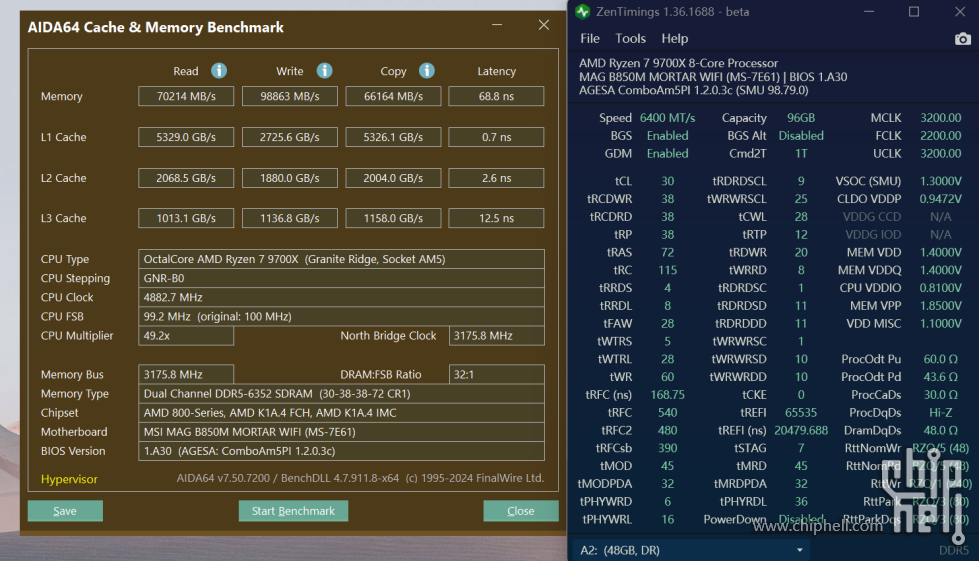Click the ProcDqDs value Hi-Z
The height and width of the screenshot is (561, 979).
(940, 412)
